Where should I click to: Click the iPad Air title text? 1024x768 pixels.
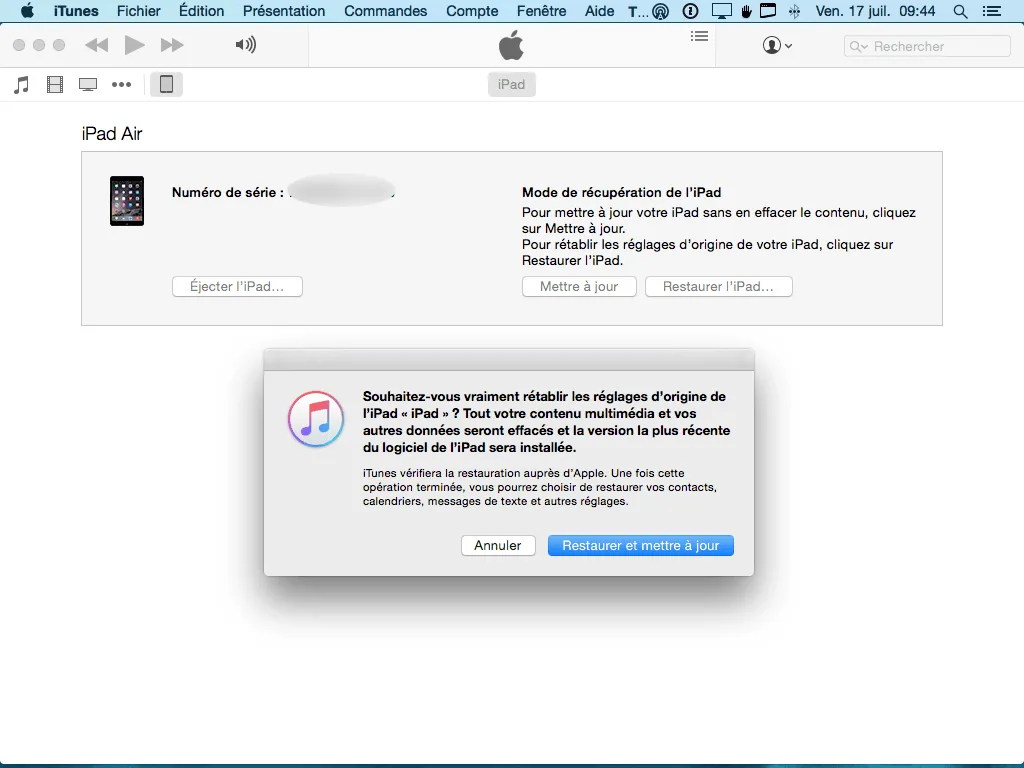coord(112,134)
